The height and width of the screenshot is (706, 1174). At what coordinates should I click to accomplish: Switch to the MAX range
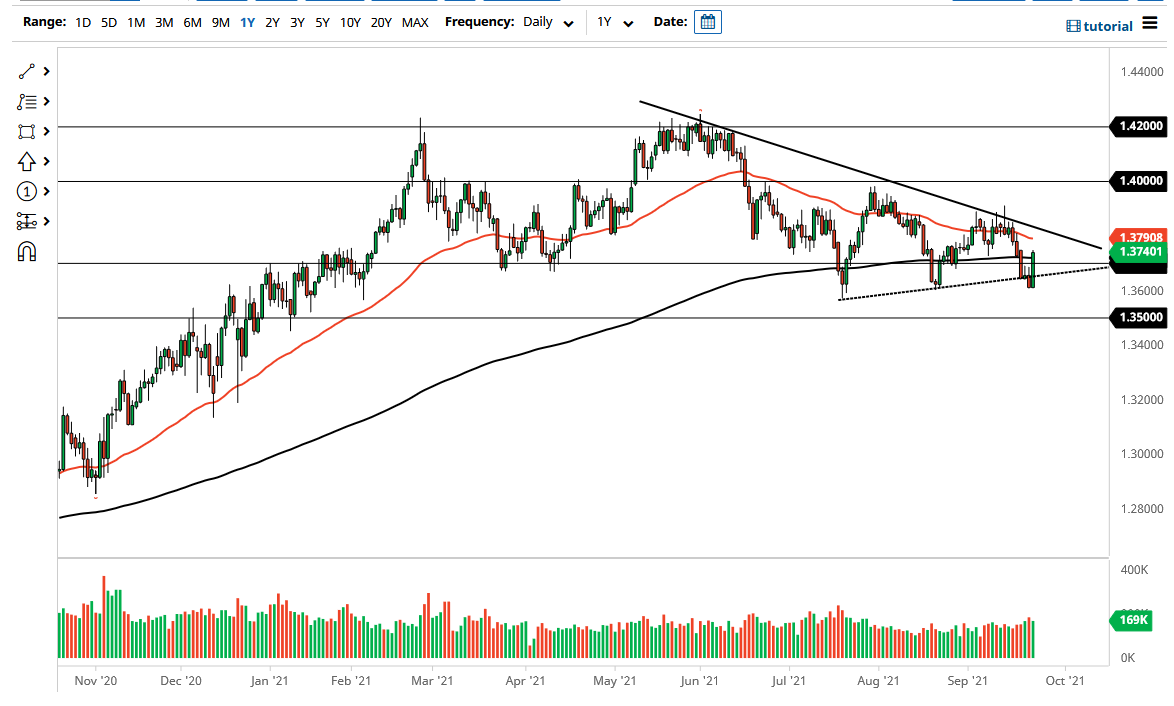(415, 21)
